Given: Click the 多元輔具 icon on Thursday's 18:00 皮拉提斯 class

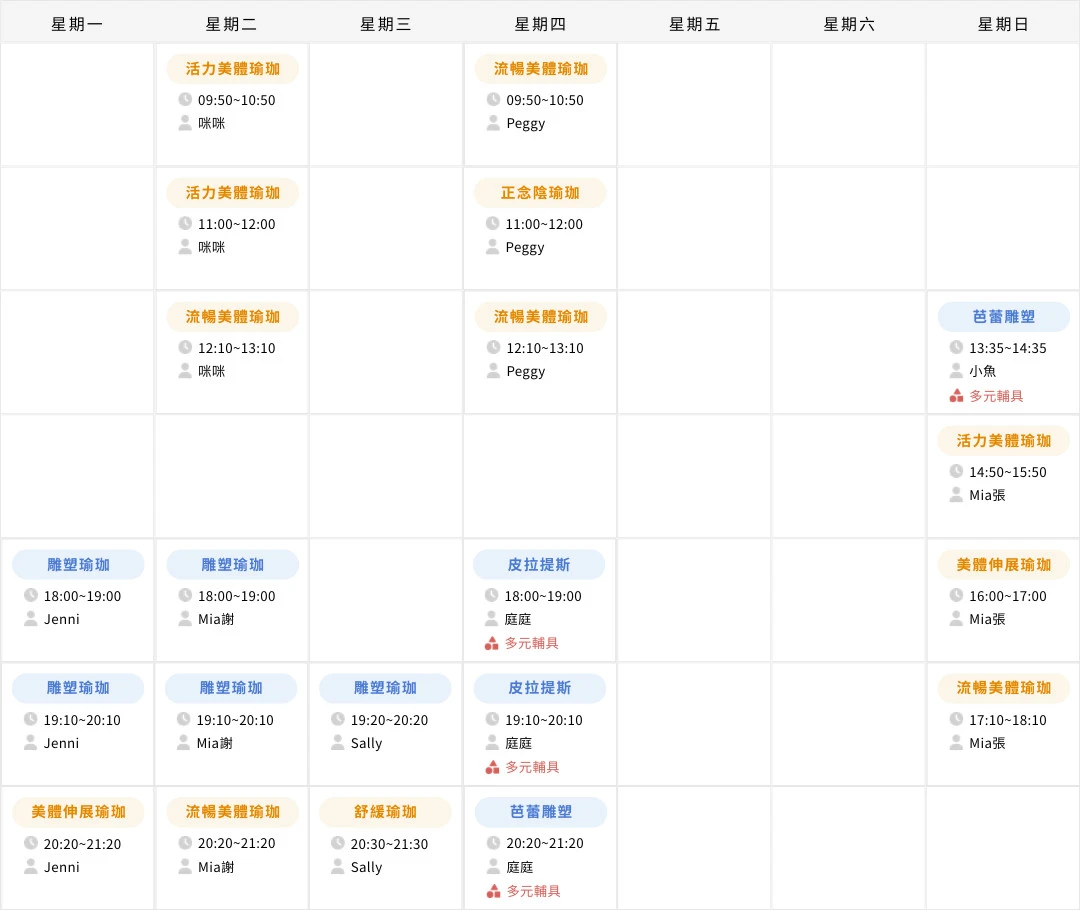Looking at the screenshot, I should [491, 643].
